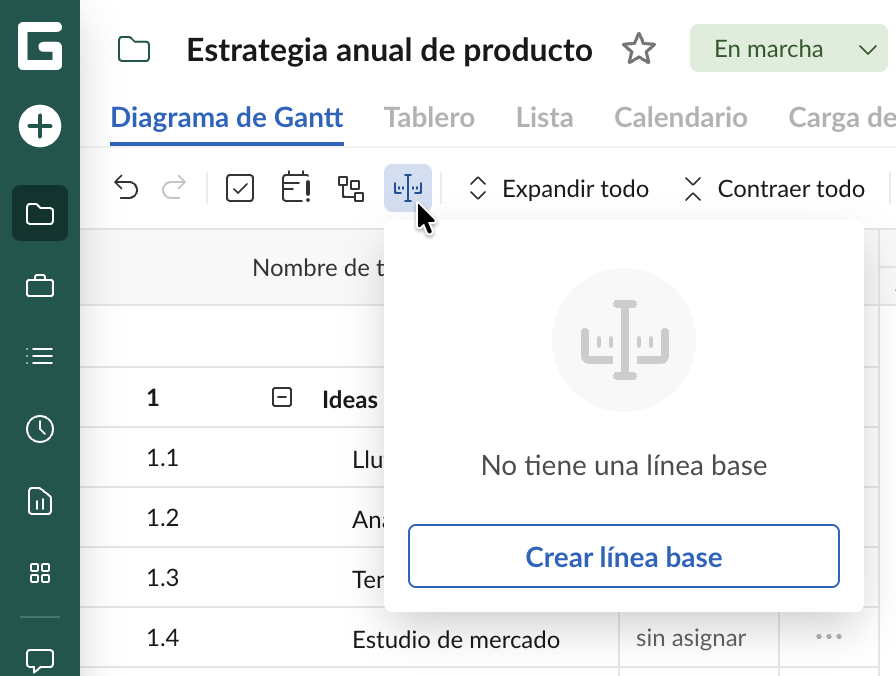Click row number 1.3
This screenshot has width=896, height=676.
(x=162, y=578)
